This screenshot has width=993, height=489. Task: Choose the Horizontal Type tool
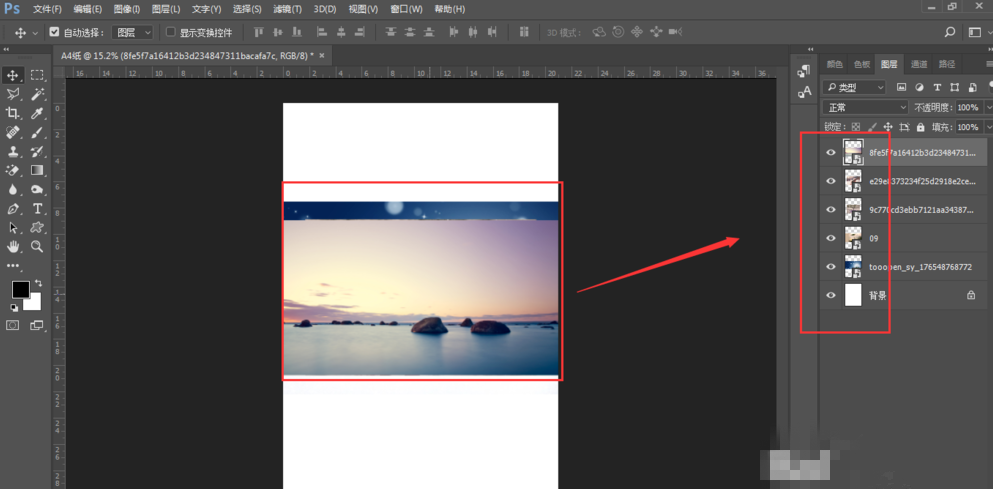37,208
